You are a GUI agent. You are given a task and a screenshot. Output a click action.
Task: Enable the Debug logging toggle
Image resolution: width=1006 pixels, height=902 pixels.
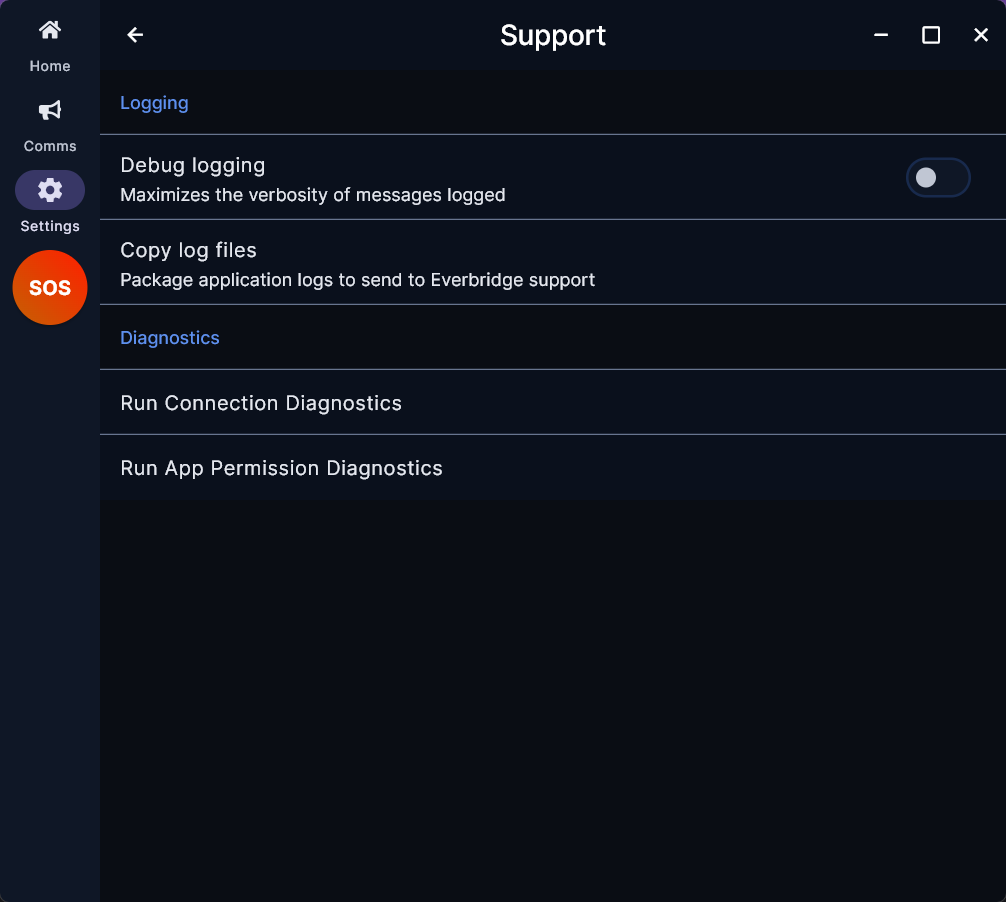937,178
